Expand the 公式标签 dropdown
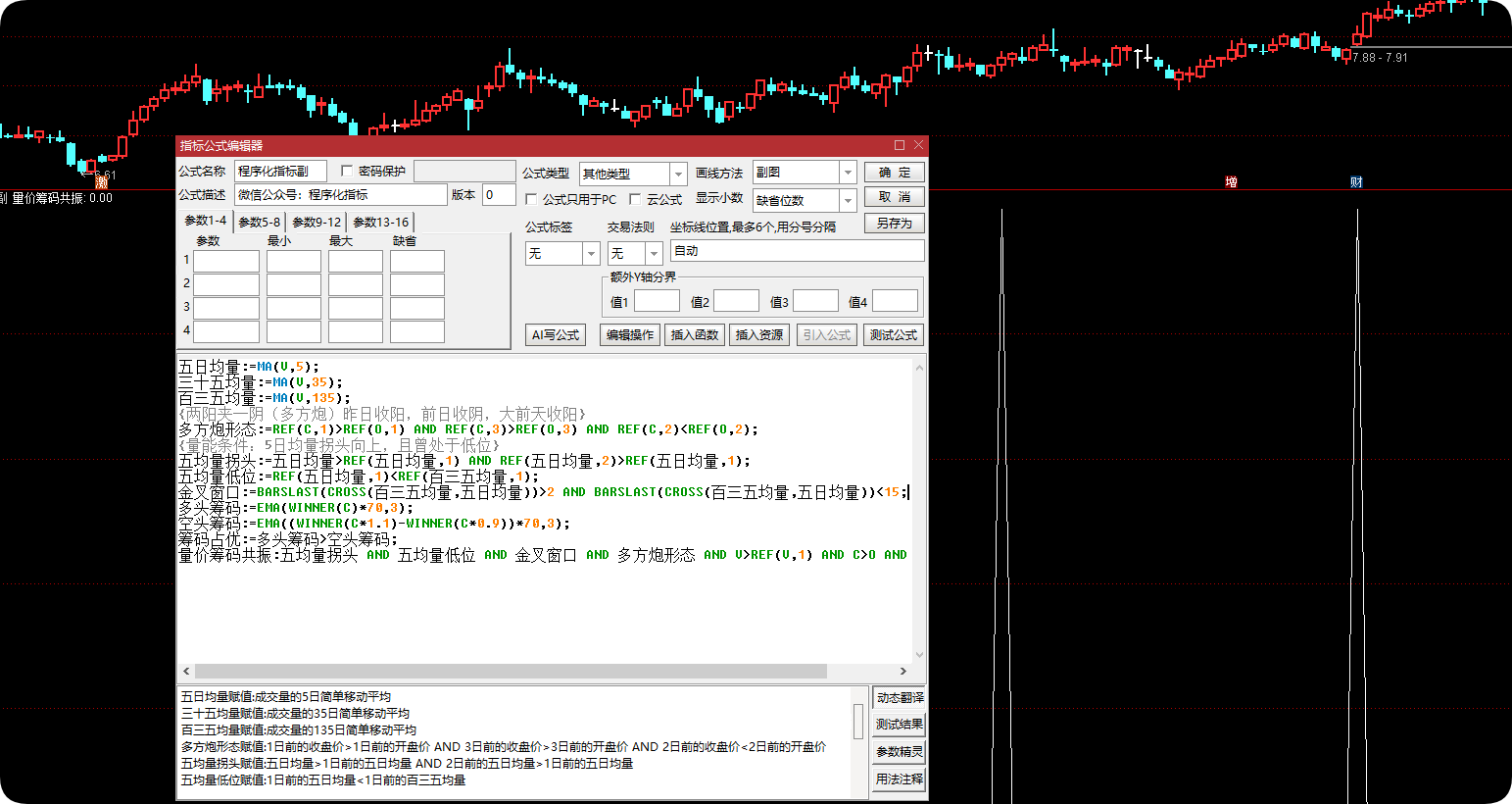 tap(591, 253)
